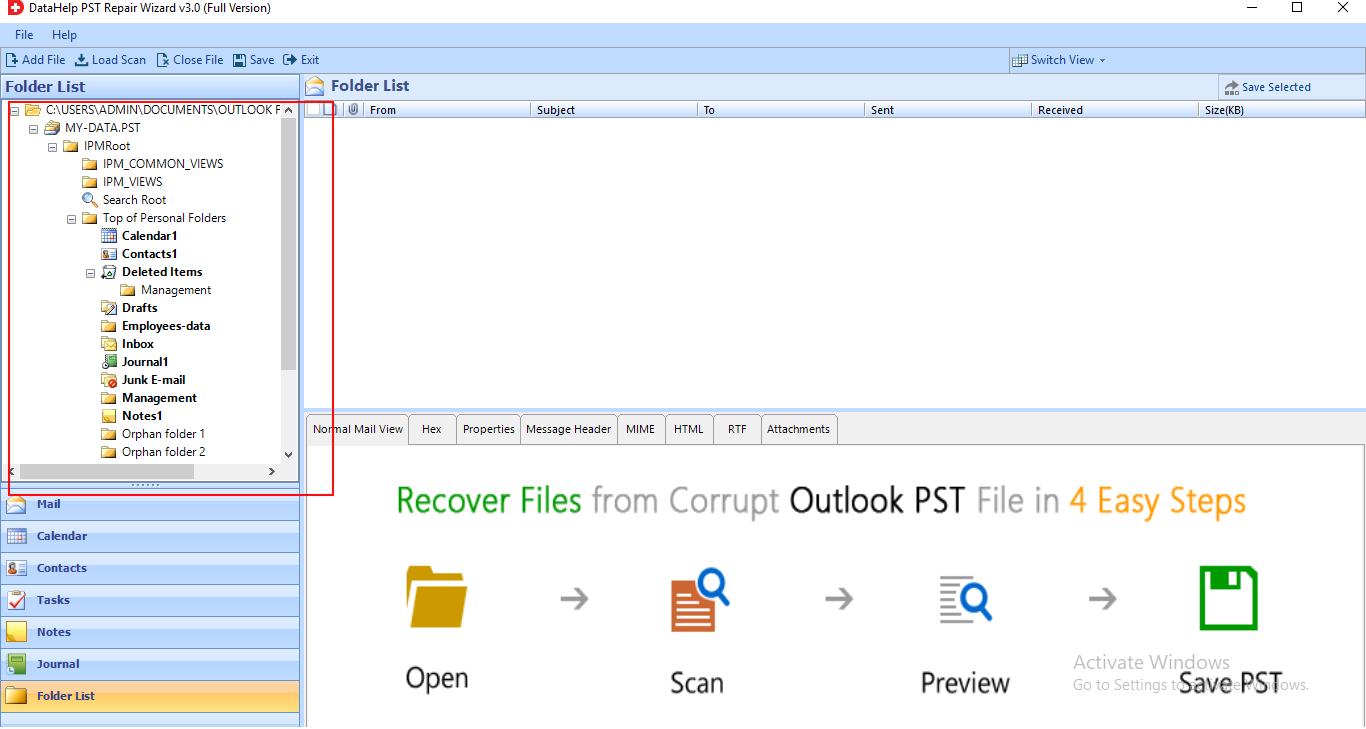Select the Journal1 folder icon

(x=109, y=362)
